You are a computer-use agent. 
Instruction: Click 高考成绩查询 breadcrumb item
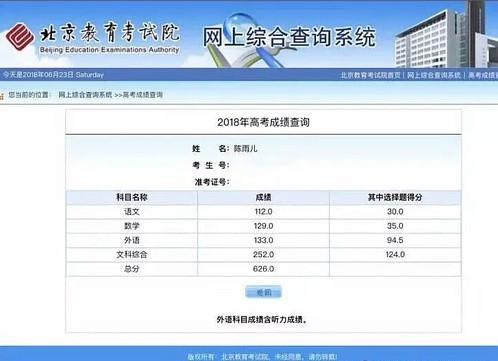coord(143,95)
